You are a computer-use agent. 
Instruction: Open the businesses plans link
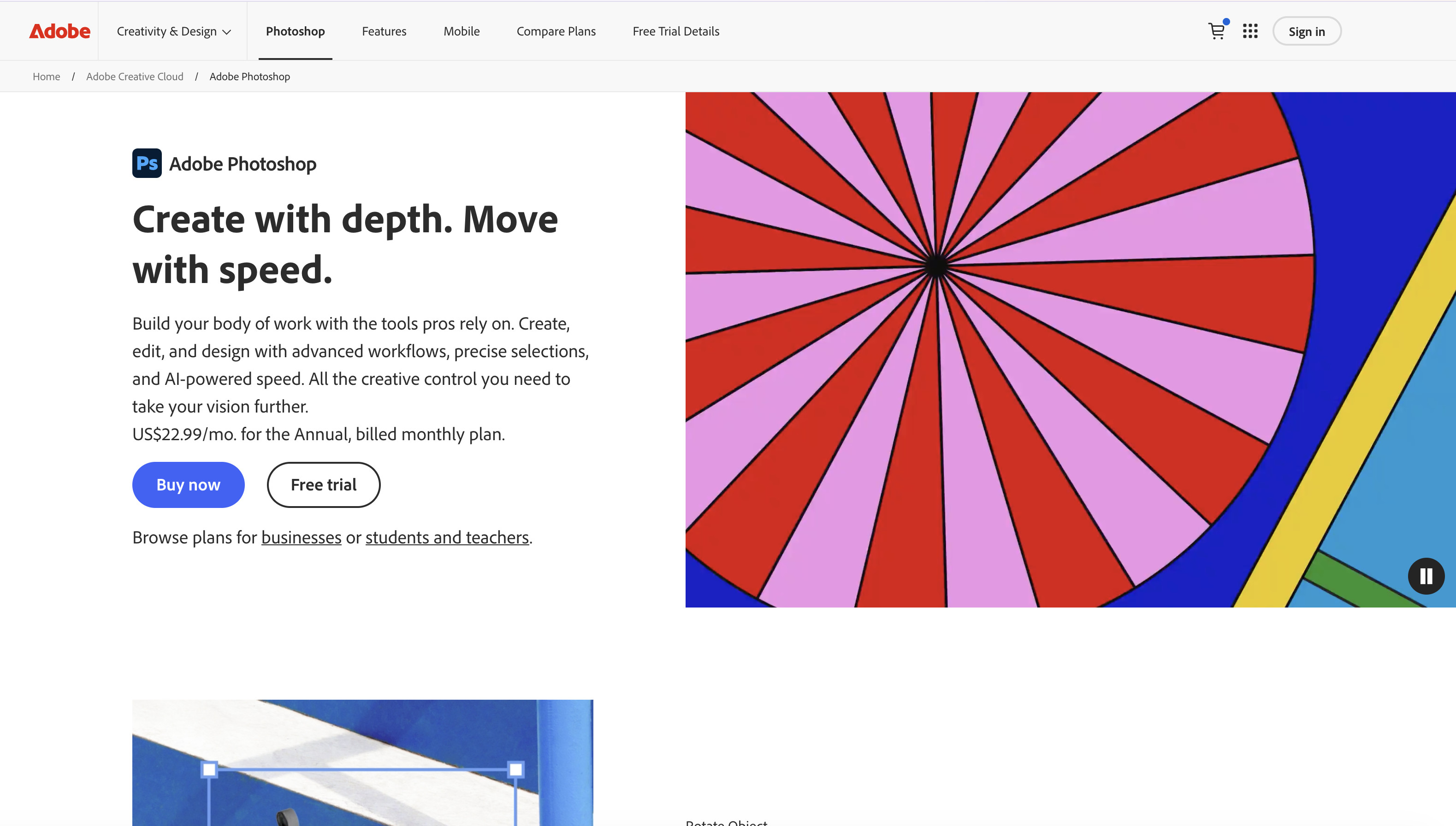pos(302,537)
